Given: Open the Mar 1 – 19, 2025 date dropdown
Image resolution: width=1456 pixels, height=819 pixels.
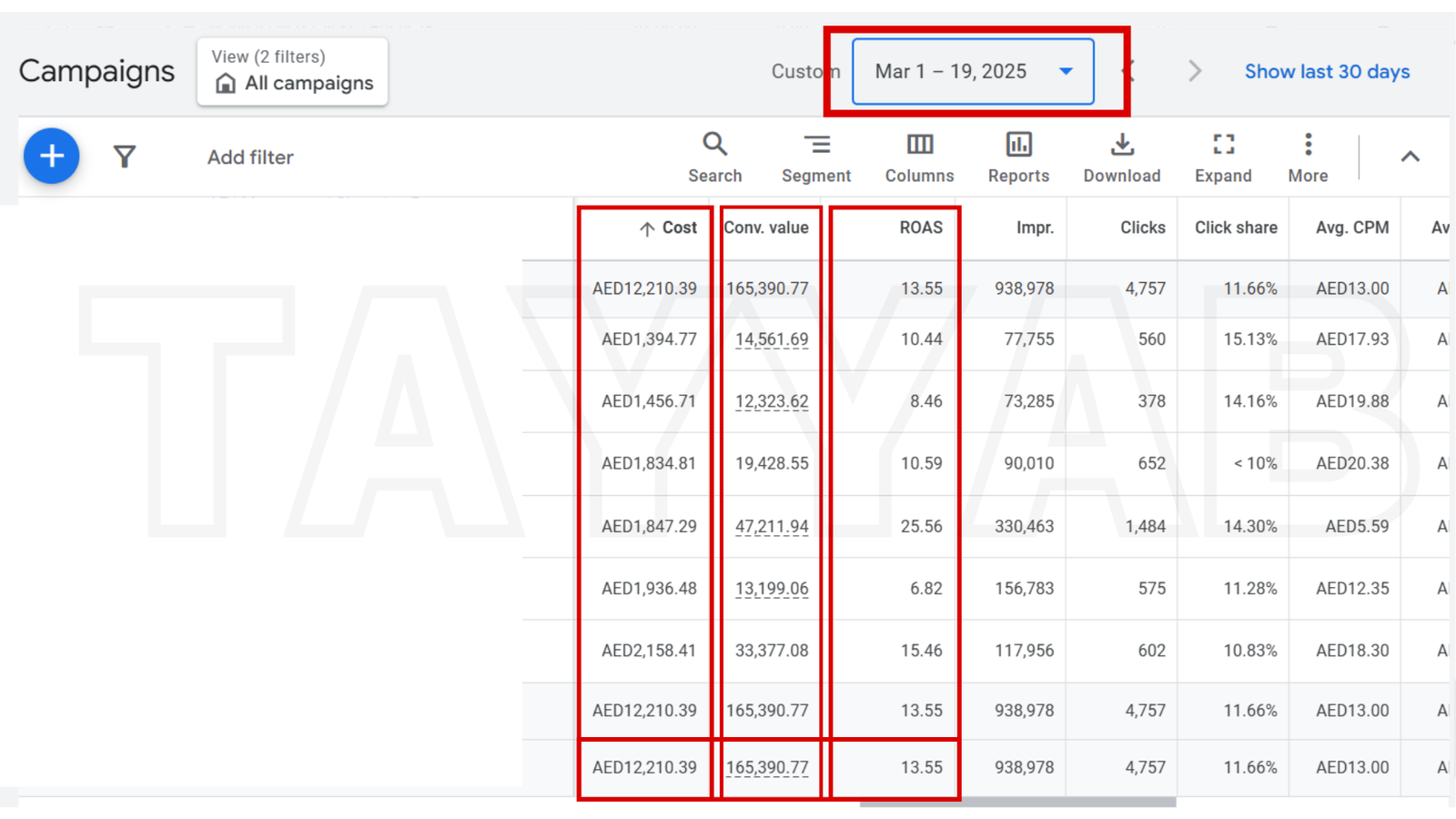Looking at the screenshot, I should tap(973, 71).
